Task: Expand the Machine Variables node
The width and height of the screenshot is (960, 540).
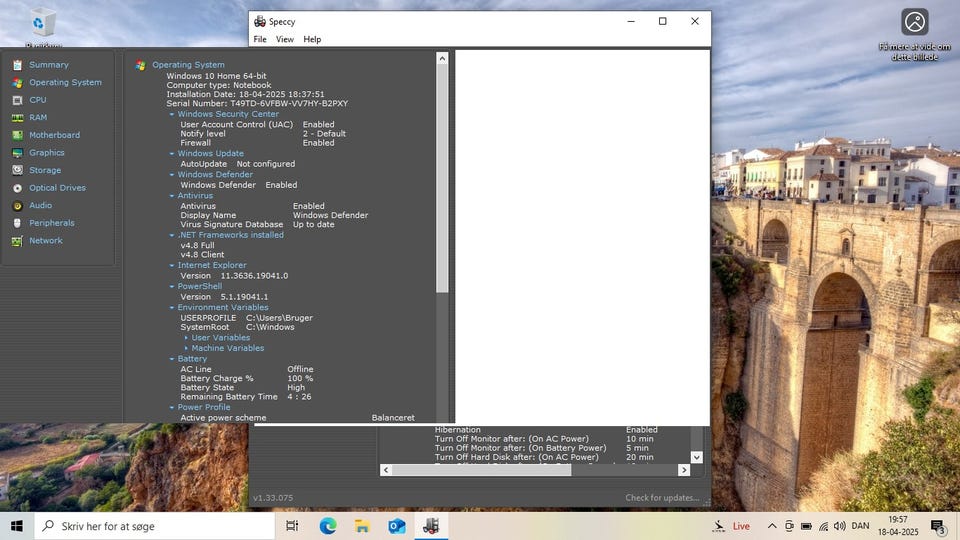Action: point(186,348)
